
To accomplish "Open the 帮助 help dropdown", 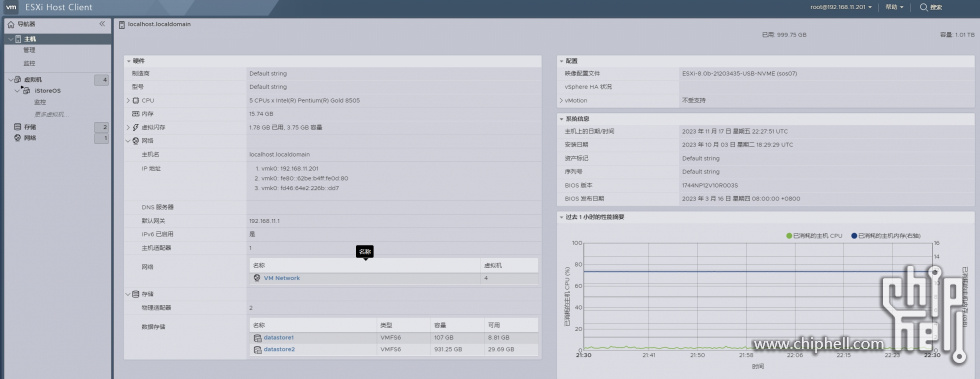I will 894,8.
